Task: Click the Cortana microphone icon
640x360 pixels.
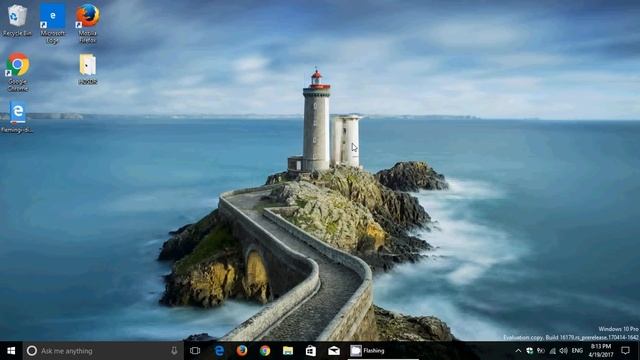Action: (174, 351)
